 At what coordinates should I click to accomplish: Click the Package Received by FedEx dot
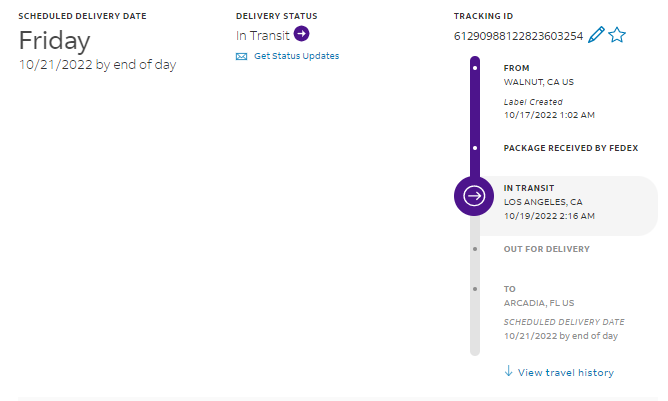[x=475, y=148]
